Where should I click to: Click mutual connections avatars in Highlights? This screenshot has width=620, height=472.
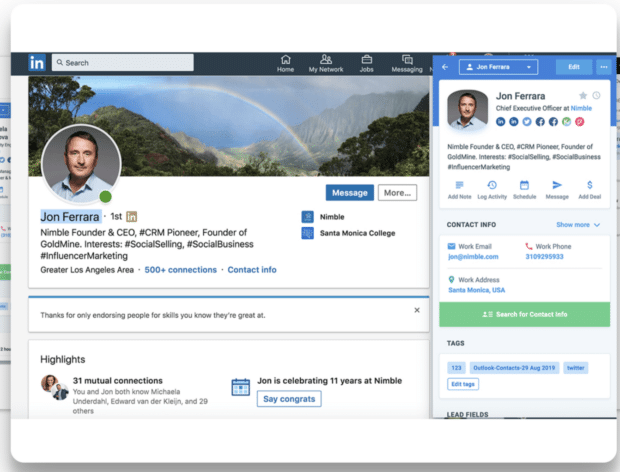(x=55, y=387)
